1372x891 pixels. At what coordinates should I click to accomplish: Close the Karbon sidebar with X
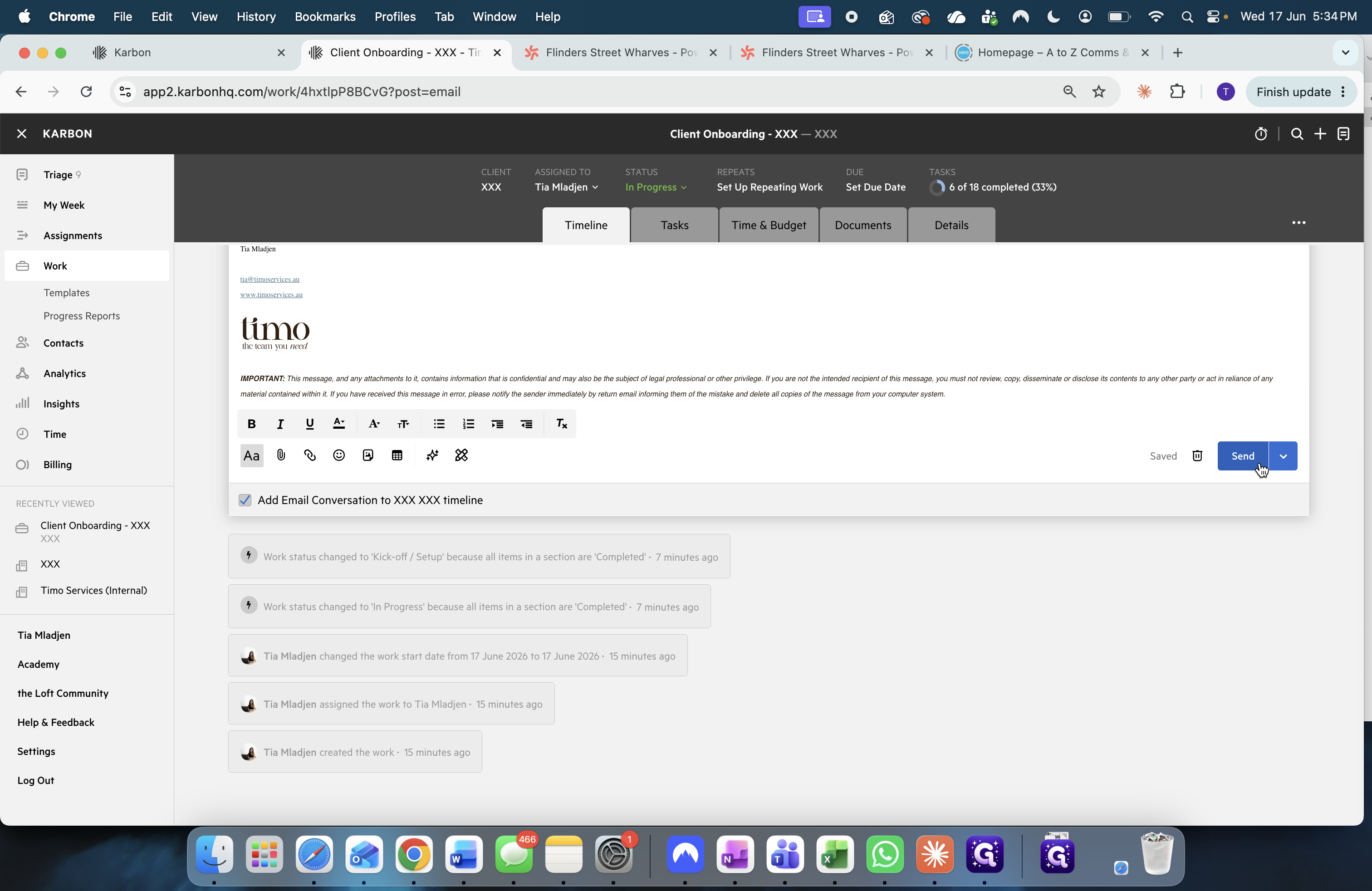[21, 134]
